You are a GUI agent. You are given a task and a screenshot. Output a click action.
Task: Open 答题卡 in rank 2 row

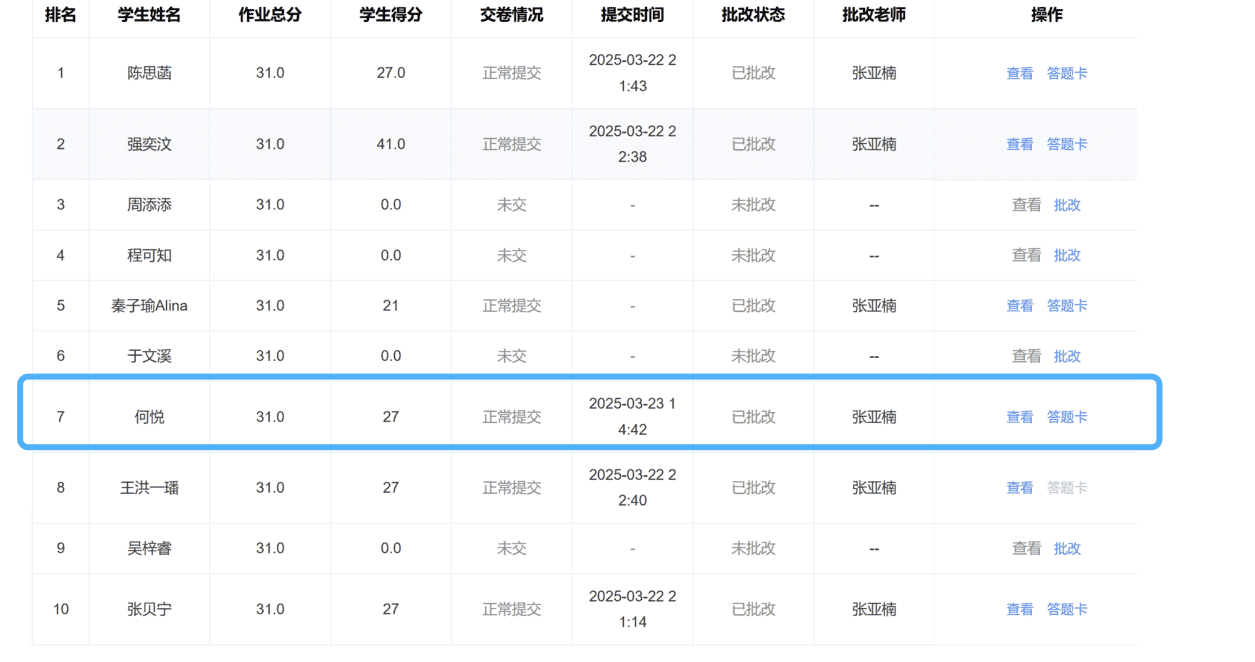(x=1067, y=145)
